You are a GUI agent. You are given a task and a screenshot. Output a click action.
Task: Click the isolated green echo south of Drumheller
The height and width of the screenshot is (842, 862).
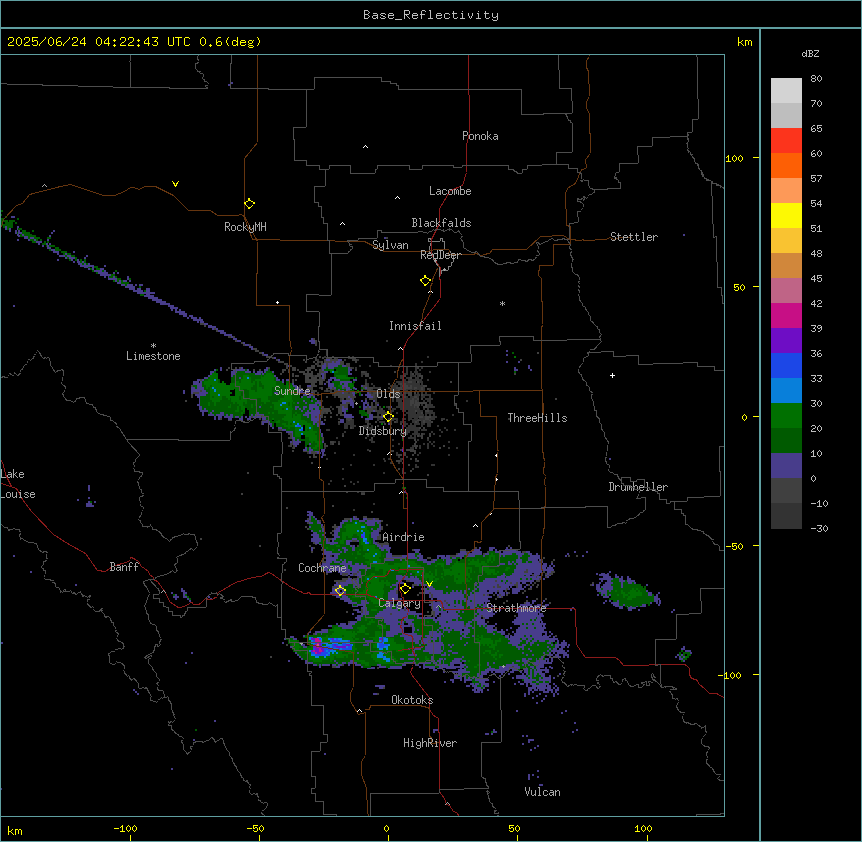[627, 592]
